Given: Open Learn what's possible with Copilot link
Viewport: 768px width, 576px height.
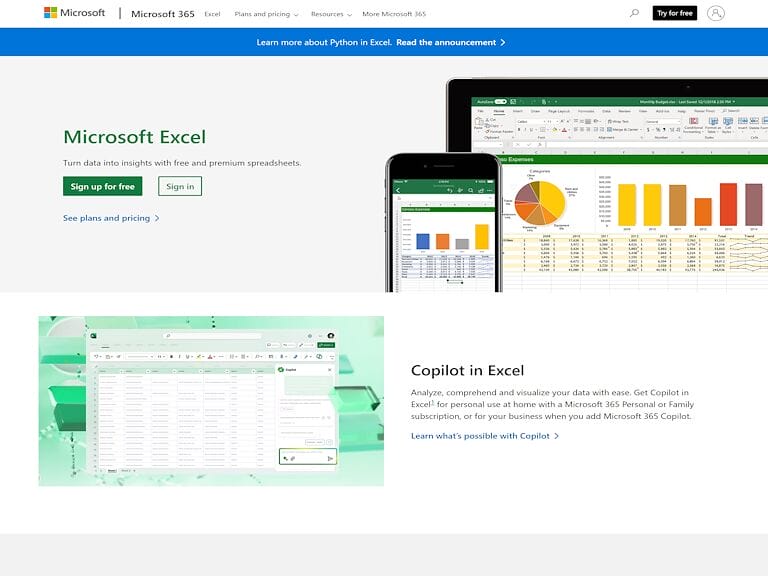Looking at the screenshot, I should coord(480,436).
